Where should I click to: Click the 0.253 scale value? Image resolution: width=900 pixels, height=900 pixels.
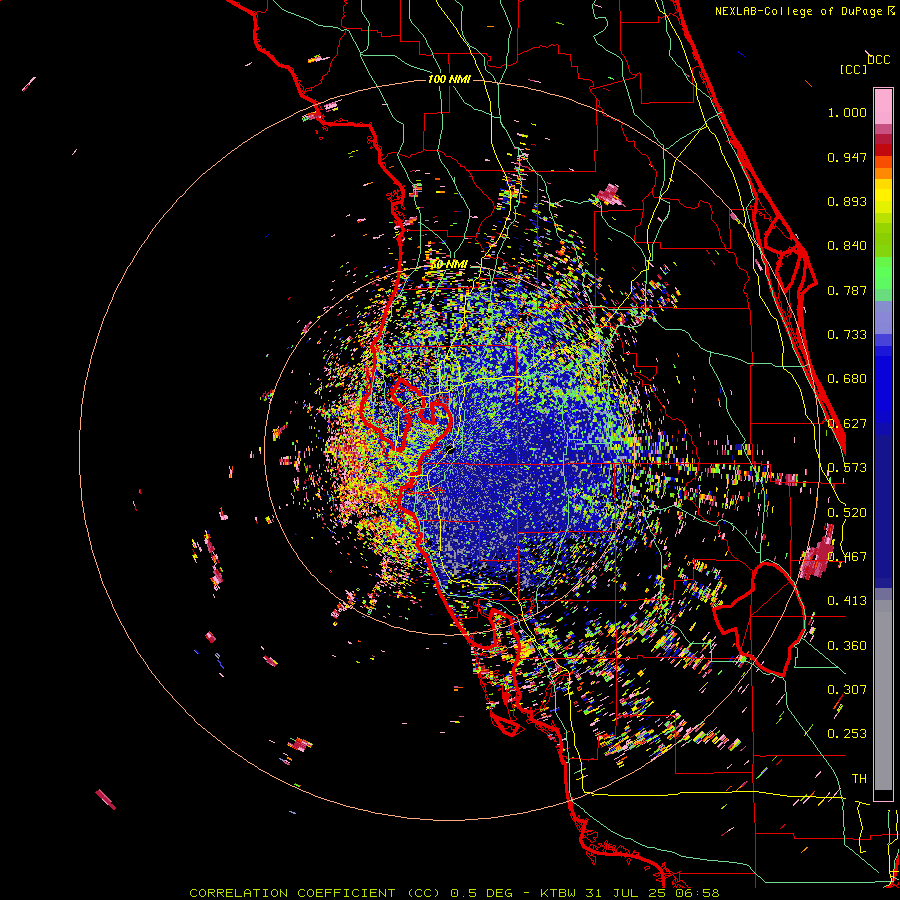tap(847, 734)
